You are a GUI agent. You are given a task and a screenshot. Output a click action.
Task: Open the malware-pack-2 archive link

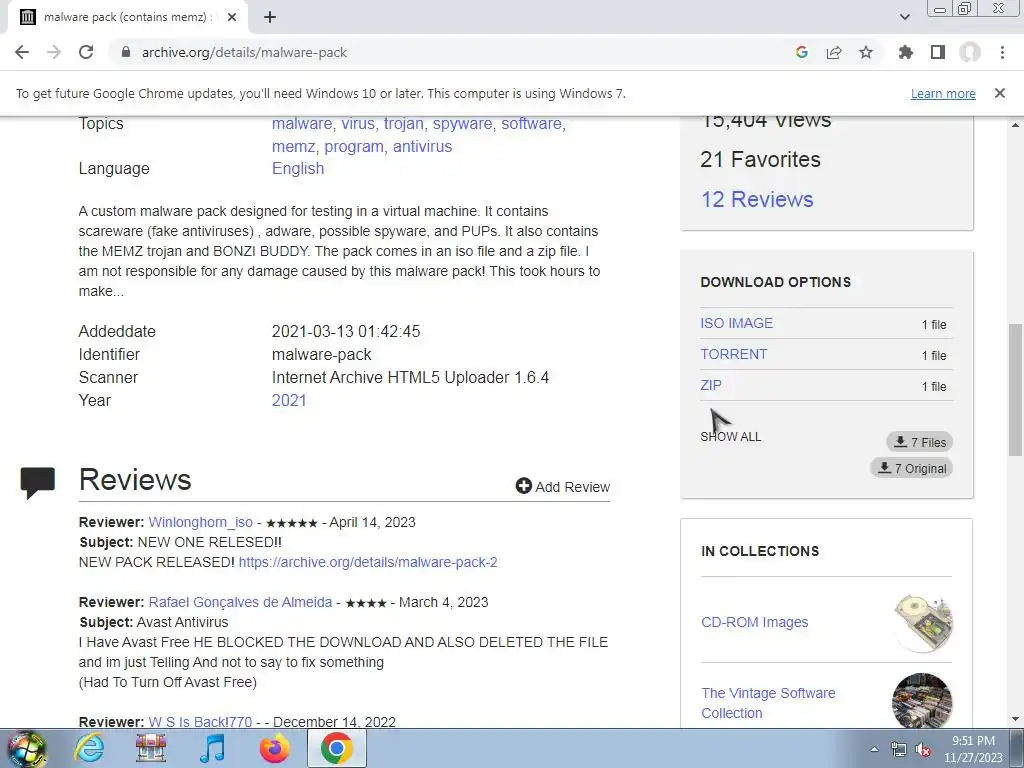[368, 562]
